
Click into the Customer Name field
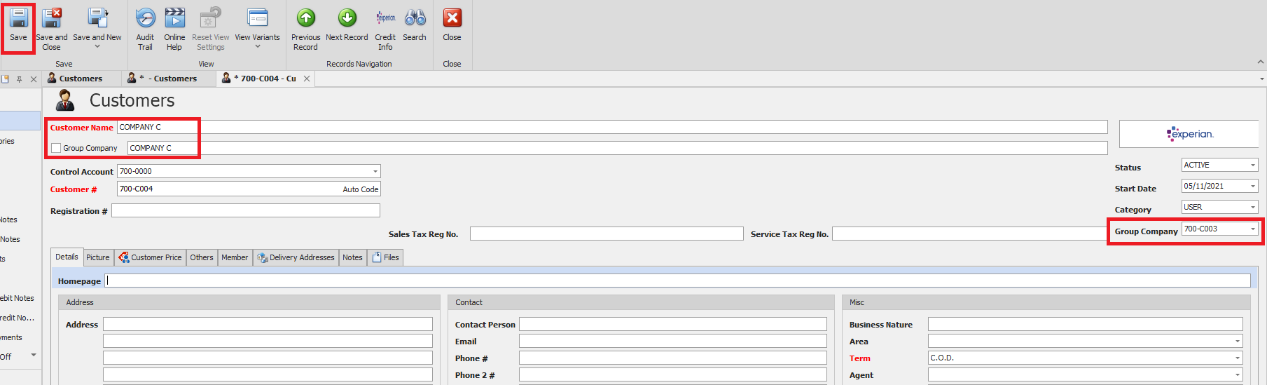(612, 127)
